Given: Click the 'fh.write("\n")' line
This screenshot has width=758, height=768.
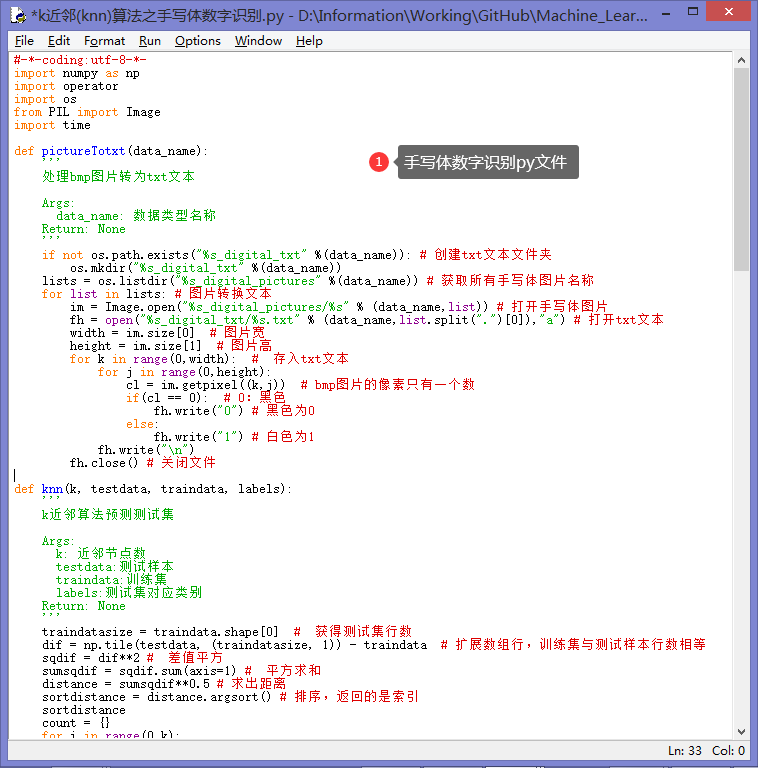Looking at the screenshot, I should point(146,450).
